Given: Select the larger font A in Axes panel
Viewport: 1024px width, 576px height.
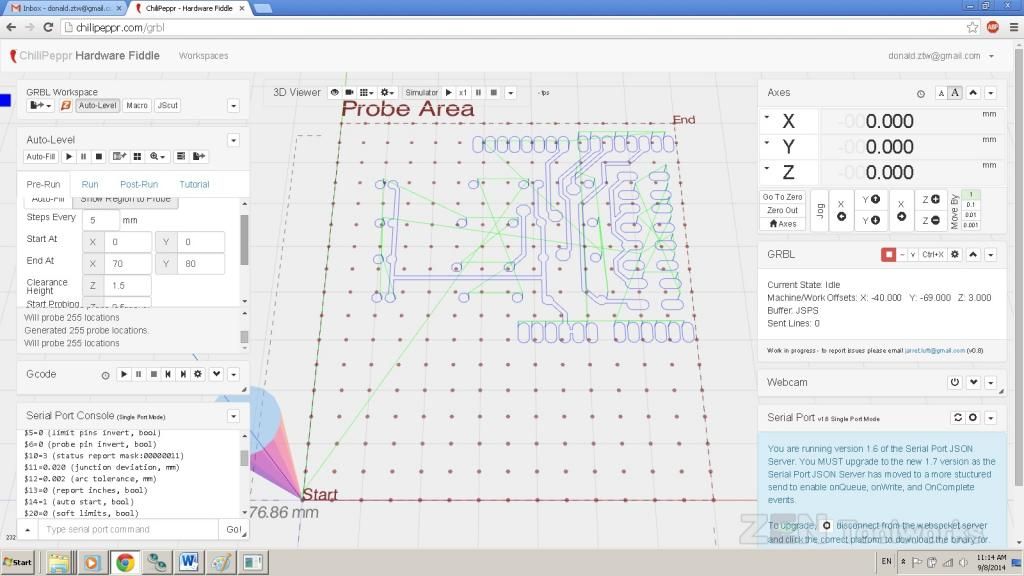Looking at the screenshot, I should tap(955, 93).
